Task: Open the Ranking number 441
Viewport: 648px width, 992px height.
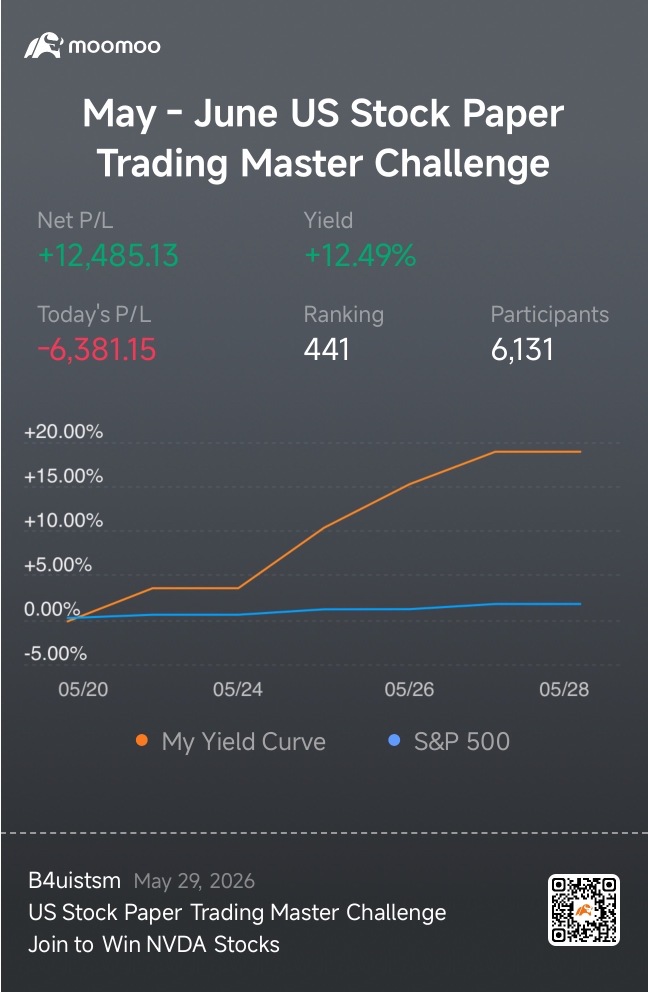Action: click(x=327, y=350)
